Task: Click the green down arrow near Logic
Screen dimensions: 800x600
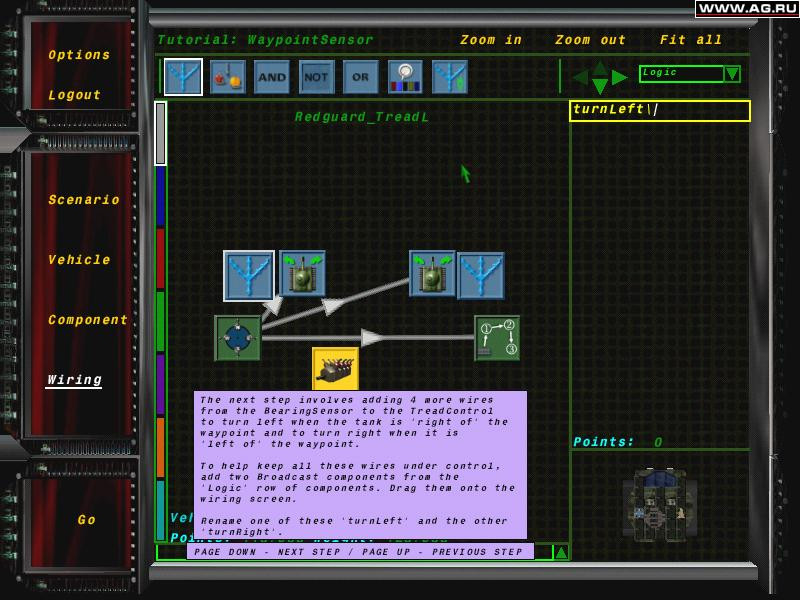Action: click(x=600, y=86)
